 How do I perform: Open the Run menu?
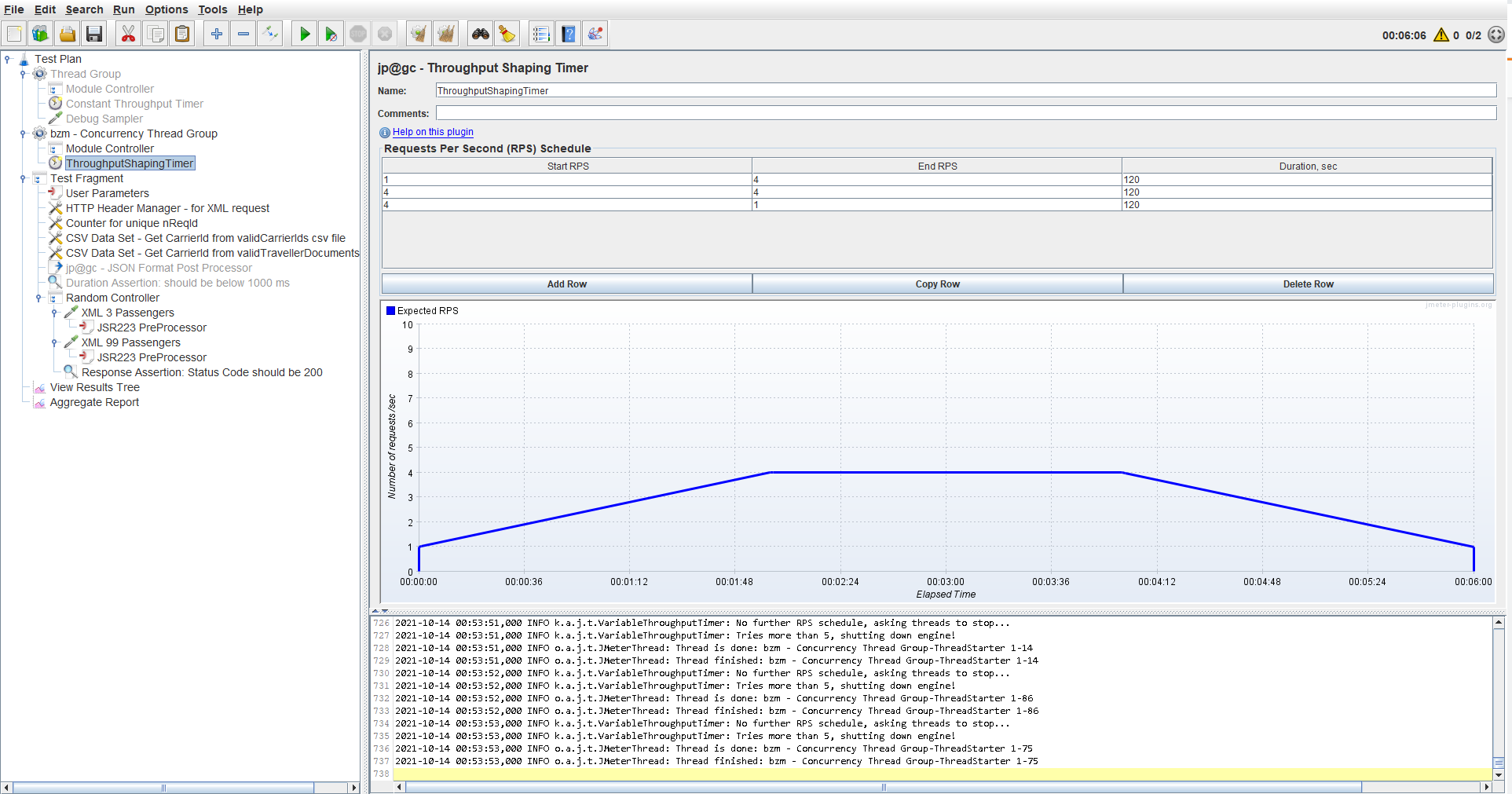(x=124, y=9)
